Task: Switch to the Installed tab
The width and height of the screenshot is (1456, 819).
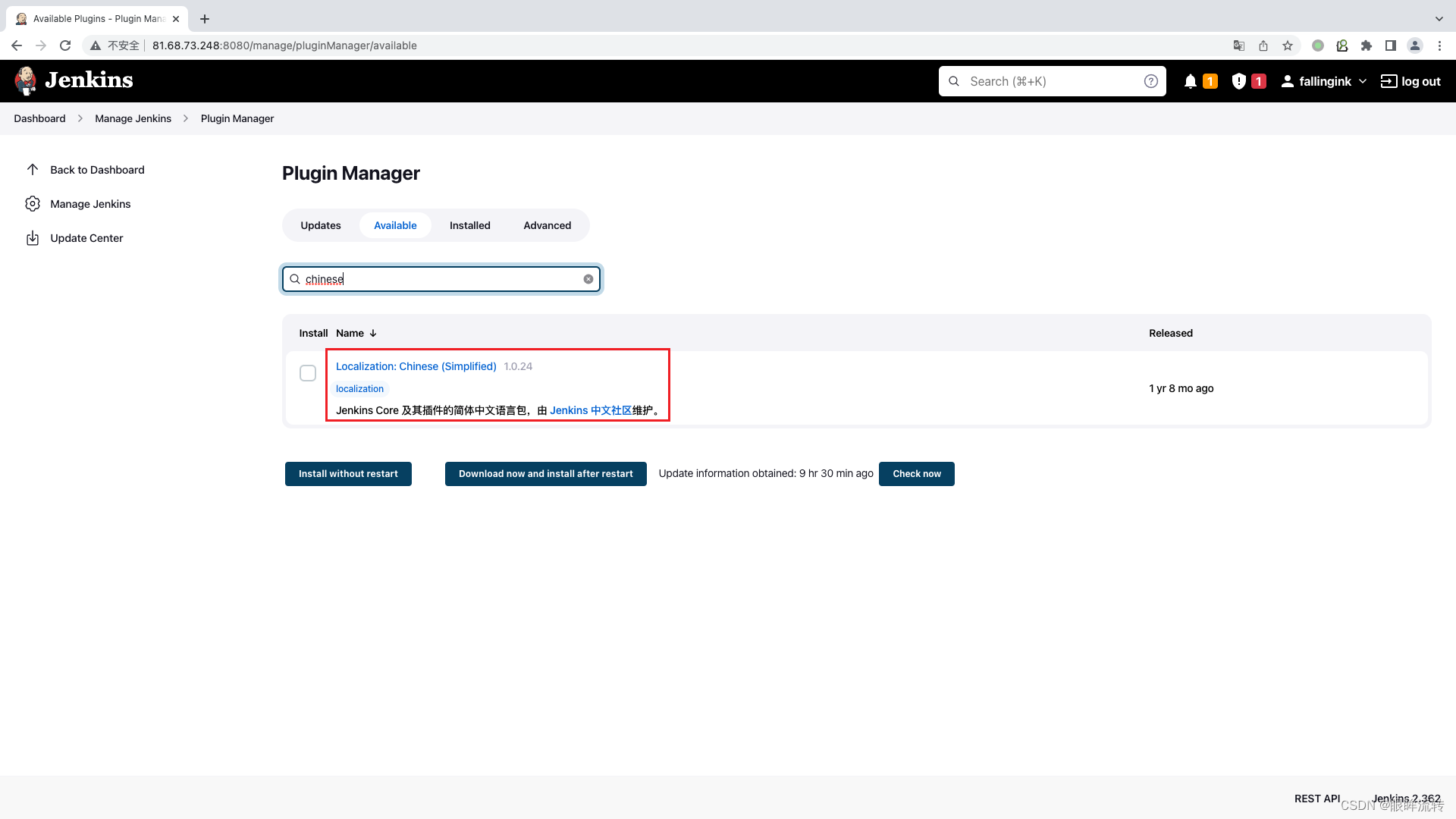Action: tap(470, 225)
